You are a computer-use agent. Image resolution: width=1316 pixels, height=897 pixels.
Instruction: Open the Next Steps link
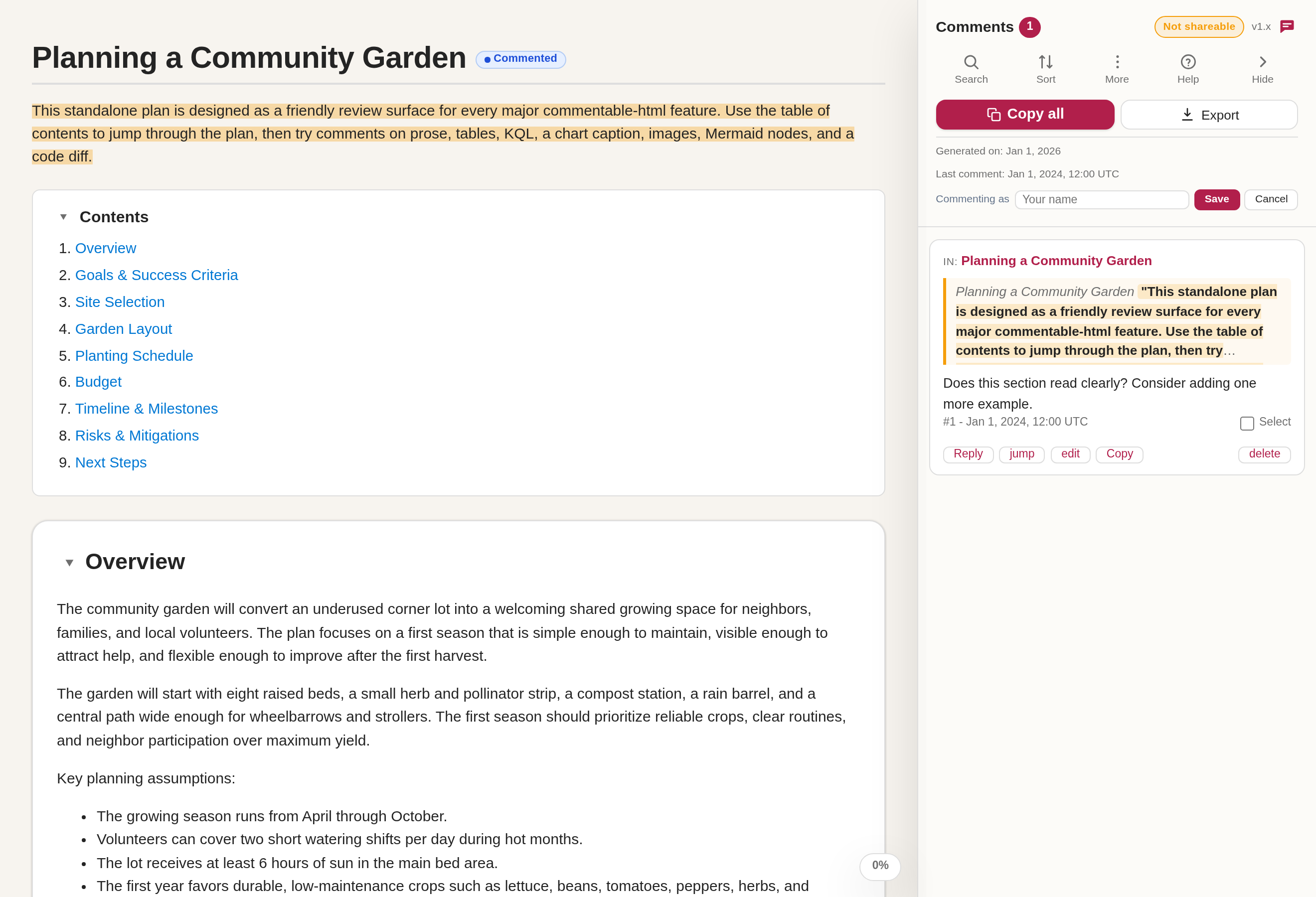pos(111,462)
